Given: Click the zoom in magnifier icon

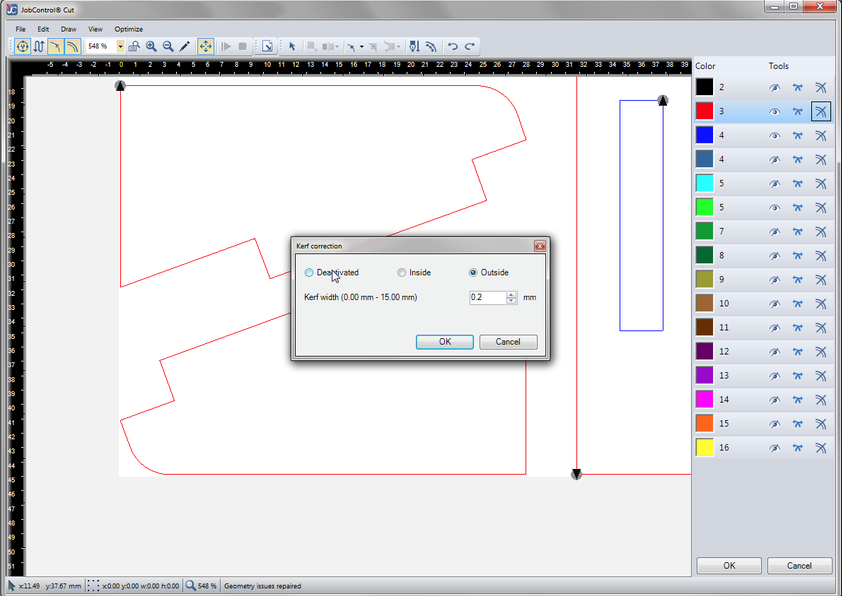Looking at the screenshot, I should click(x=151, y=46).
